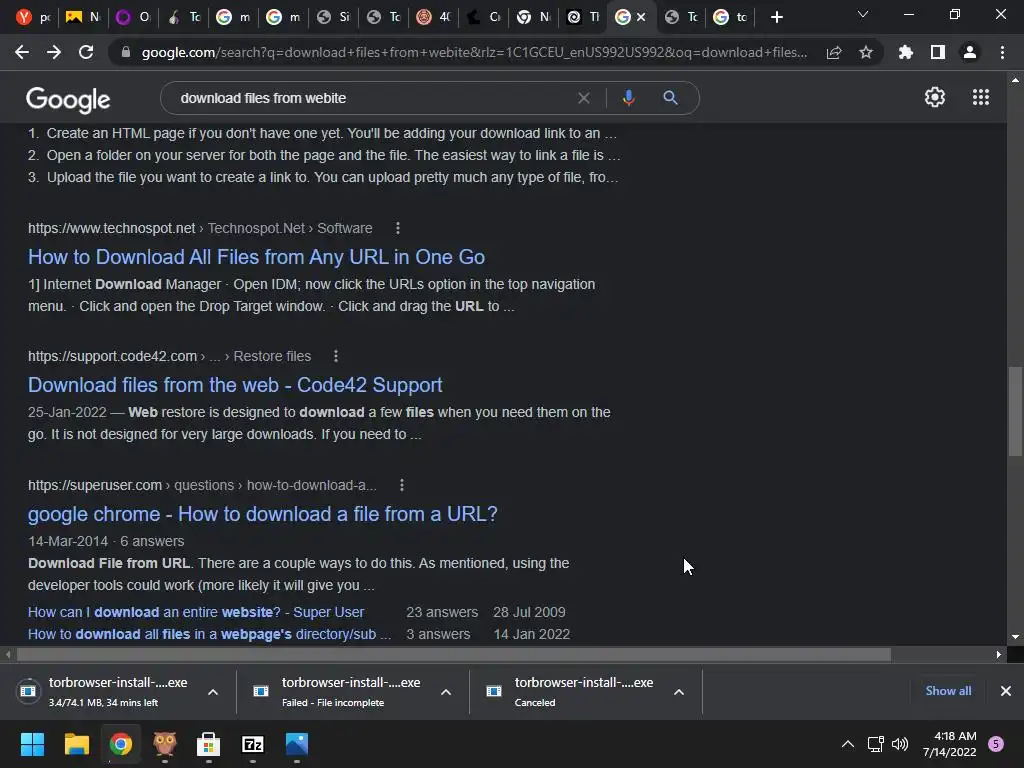Viewport: 1024px width, 768px height.
Task: Open How can I download an entire website link
Action: [196, 612]
